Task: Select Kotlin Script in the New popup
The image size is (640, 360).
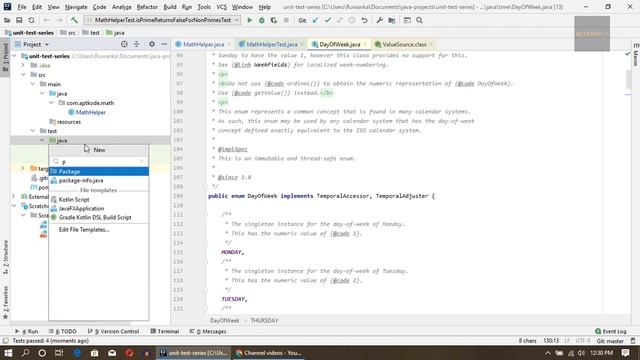Action: [99, 200]
